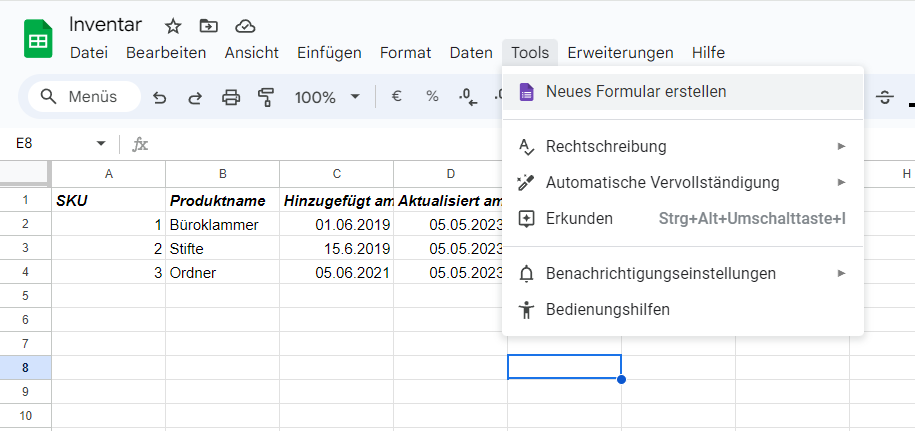Select cell B2 containing Büroklammer
This screenshot has width=915, height=431.
click(222, 225)
